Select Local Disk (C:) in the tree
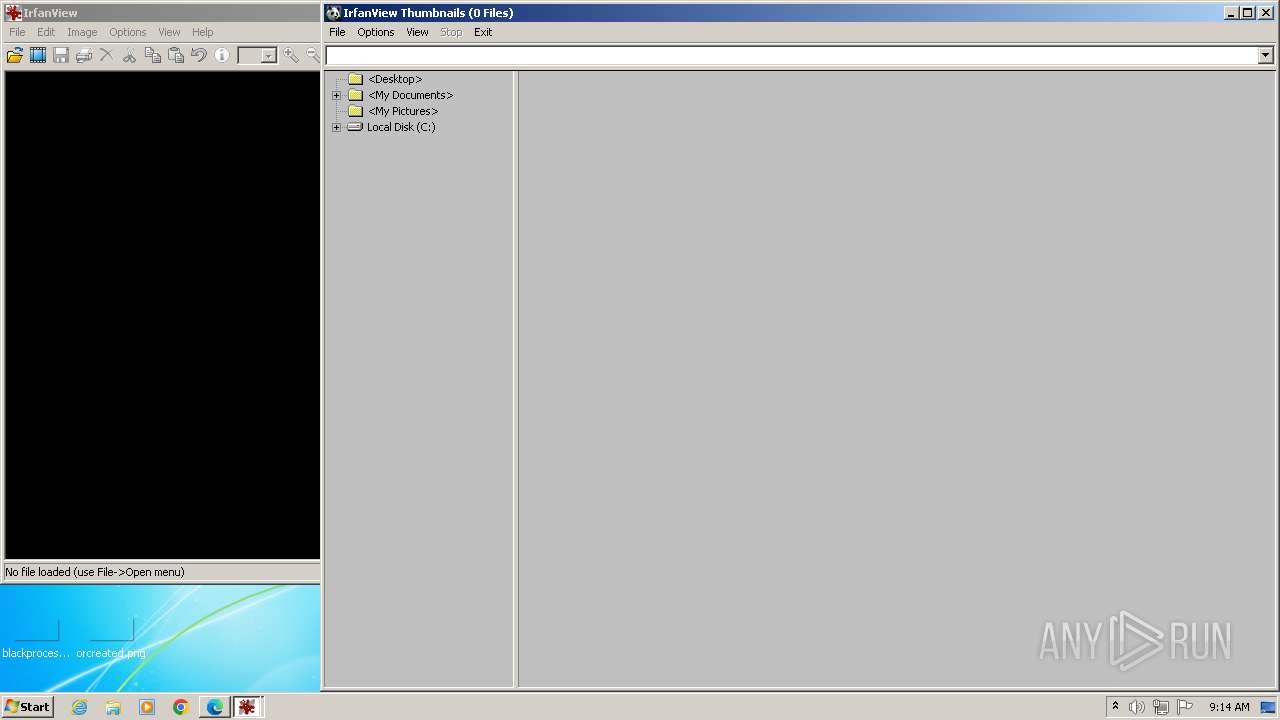This screenshot has height=720, width=1280. [401, 127]
